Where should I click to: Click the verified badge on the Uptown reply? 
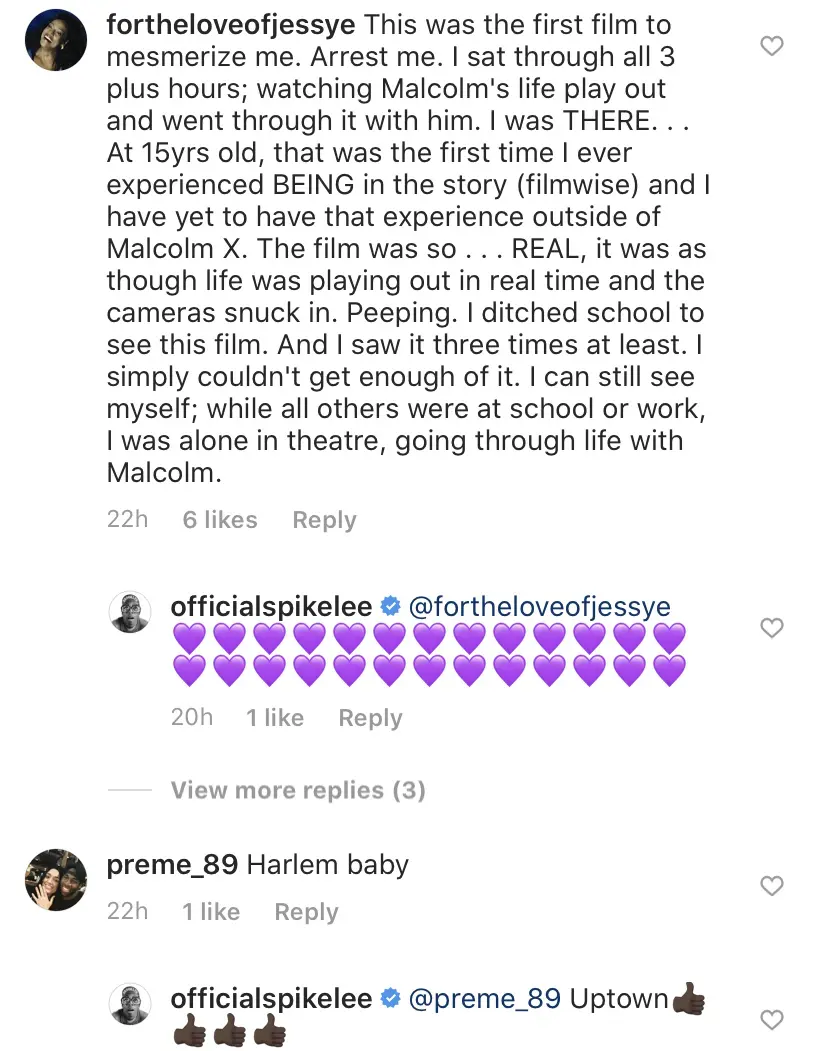[x=391, y=999]
